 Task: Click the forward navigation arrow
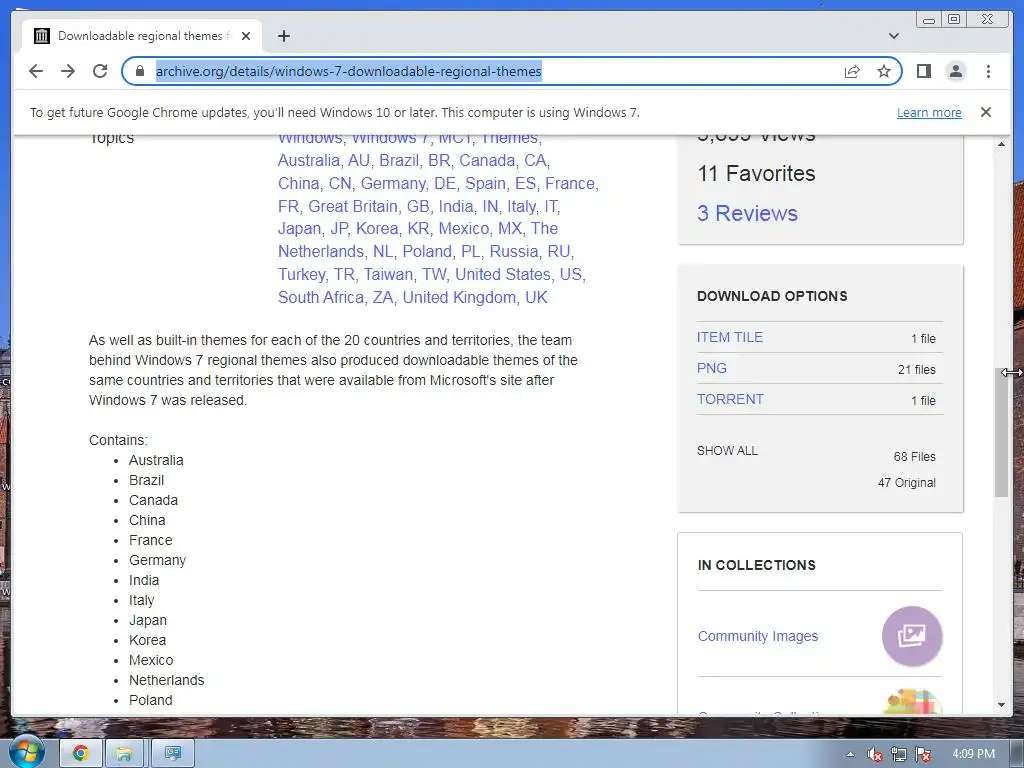click(x=68, y=71)
